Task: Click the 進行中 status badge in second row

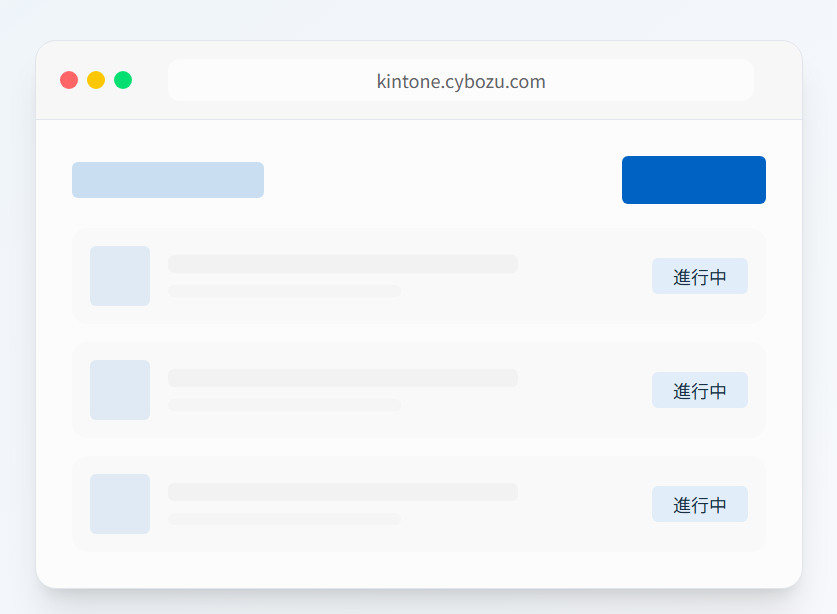Action: pyautogui.click(x=700, y=391)
